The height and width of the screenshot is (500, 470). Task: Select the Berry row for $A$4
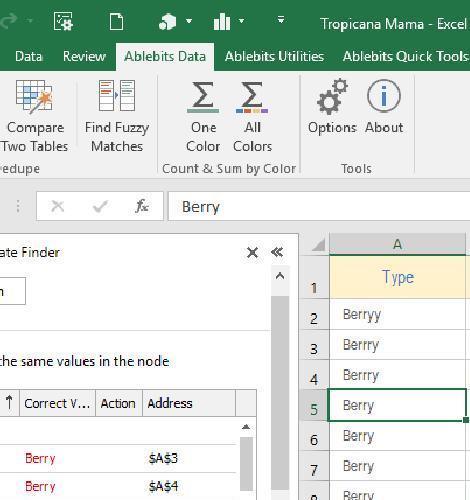[x=118, y=487]
